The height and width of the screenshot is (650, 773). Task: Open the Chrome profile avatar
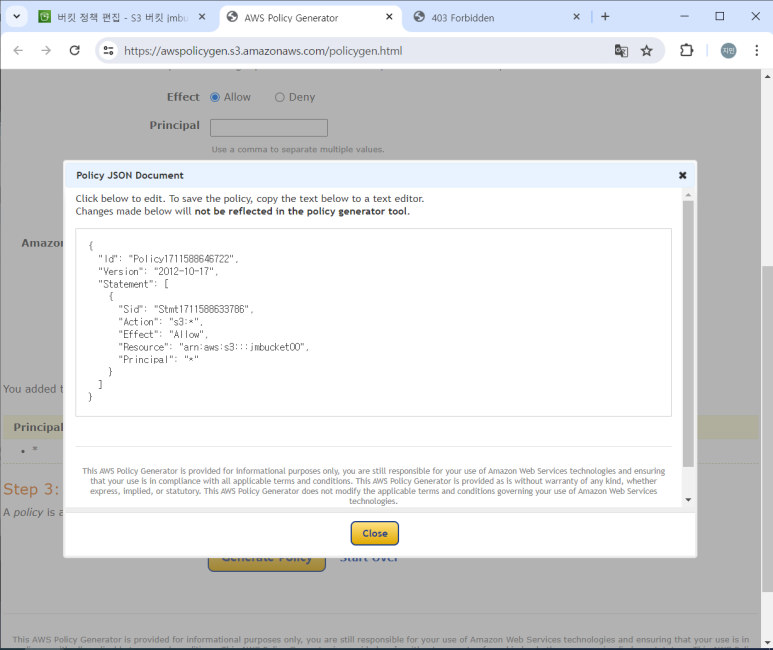728,50
